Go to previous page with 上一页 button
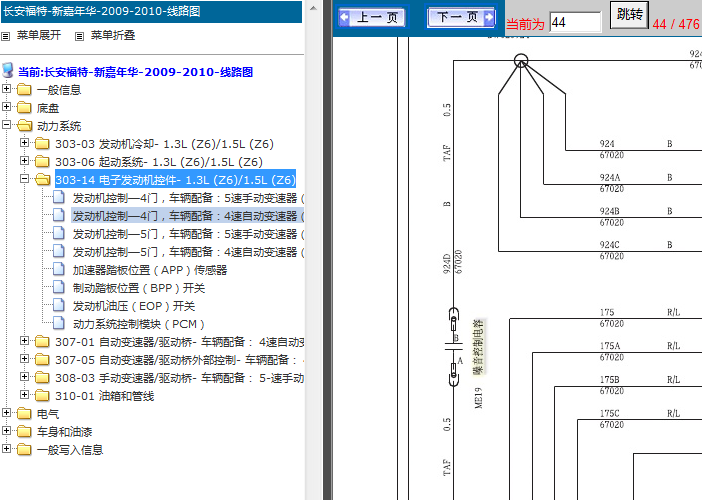This screenshot has height=500, width=702. (x=372, y=17)
